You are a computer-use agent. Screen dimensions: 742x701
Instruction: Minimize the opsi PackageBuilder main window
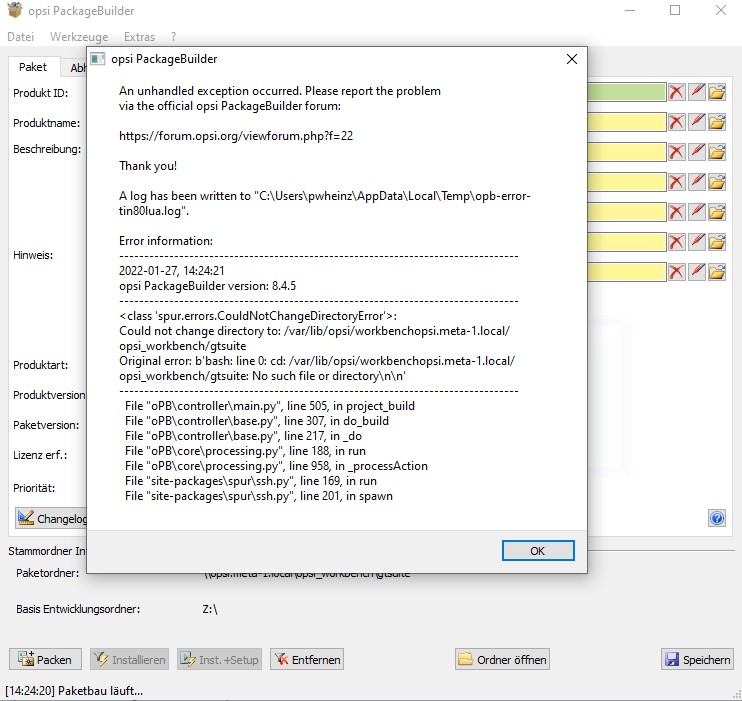630,10
